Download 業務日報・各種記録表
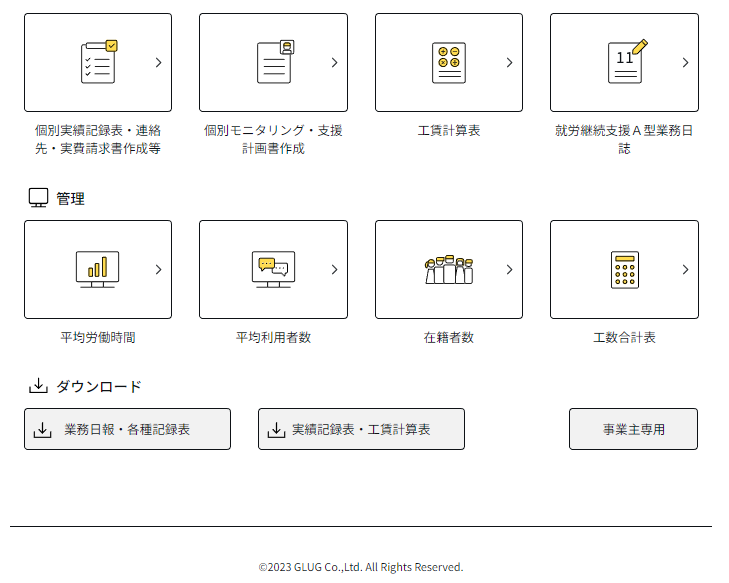Screen dimensions: 729x583 127,429
